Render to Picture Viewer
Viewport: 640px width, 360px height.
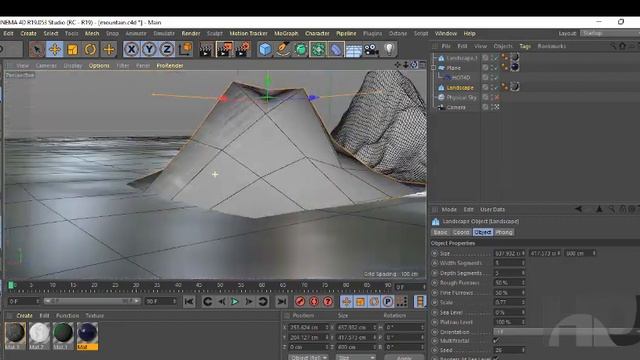point(224,49)
